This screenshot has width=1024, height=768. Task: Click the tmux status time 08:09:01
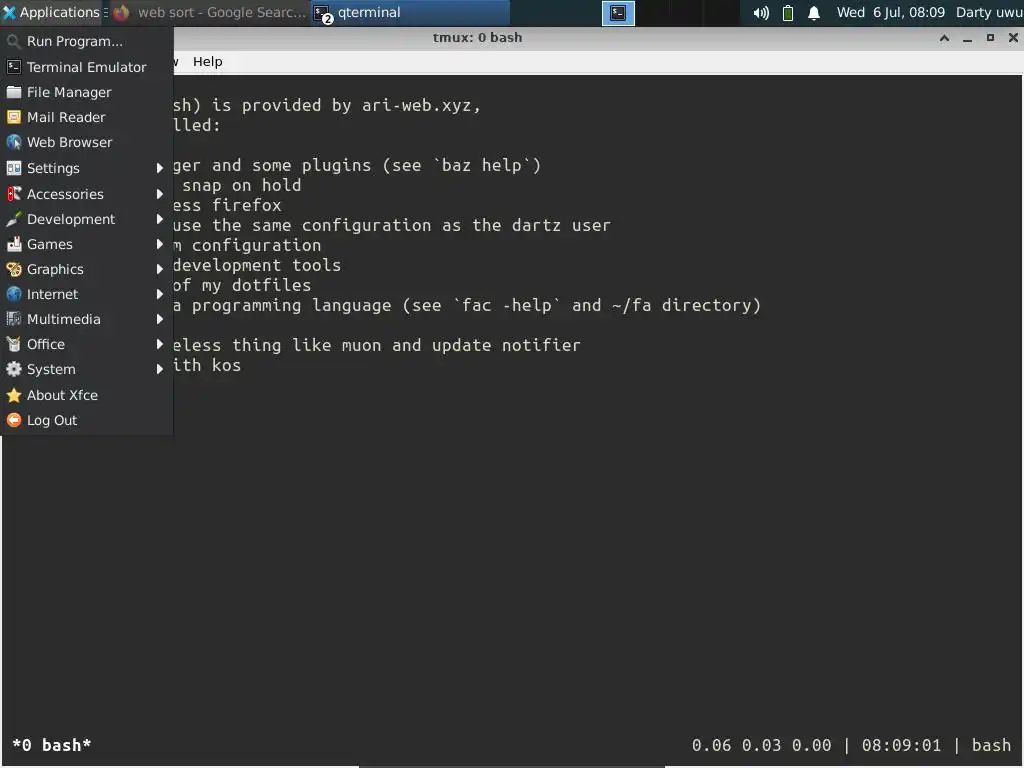pyautogui.click(x=901, y=745)
